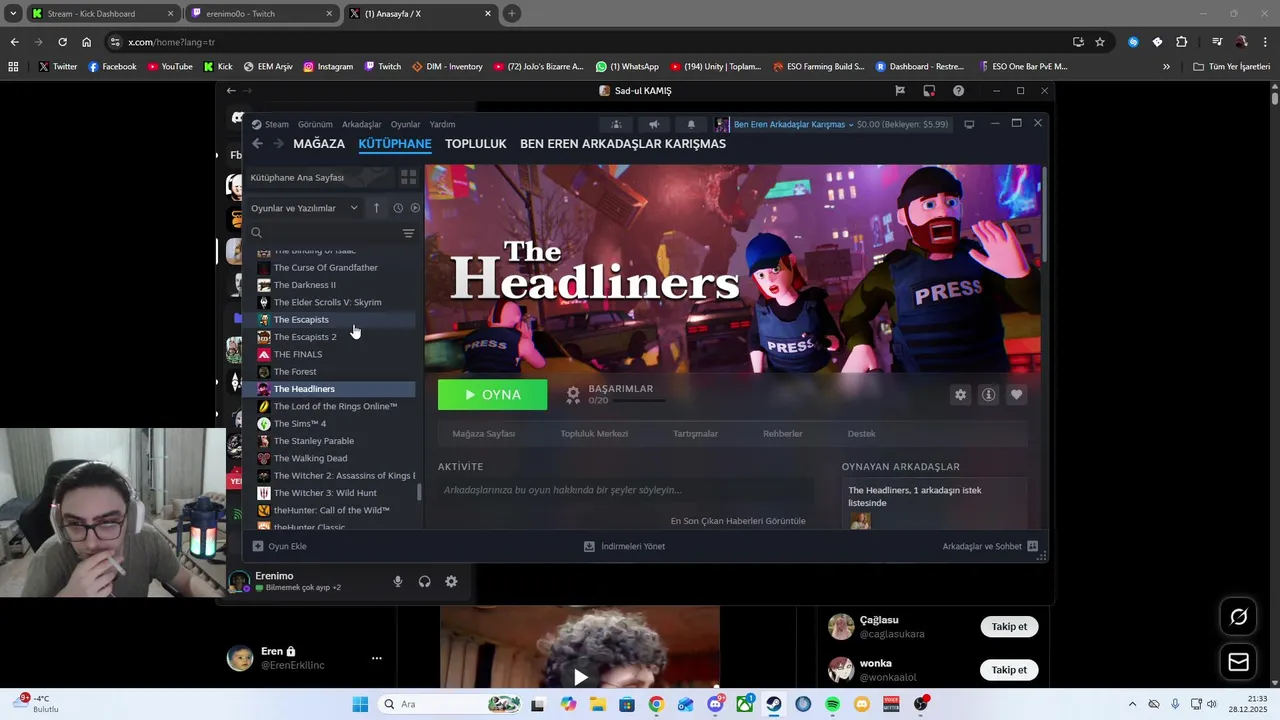This screenshot has height=720, width=1280.
Task: Open The Headliners achievements gear icon
Action: [573, 394]
